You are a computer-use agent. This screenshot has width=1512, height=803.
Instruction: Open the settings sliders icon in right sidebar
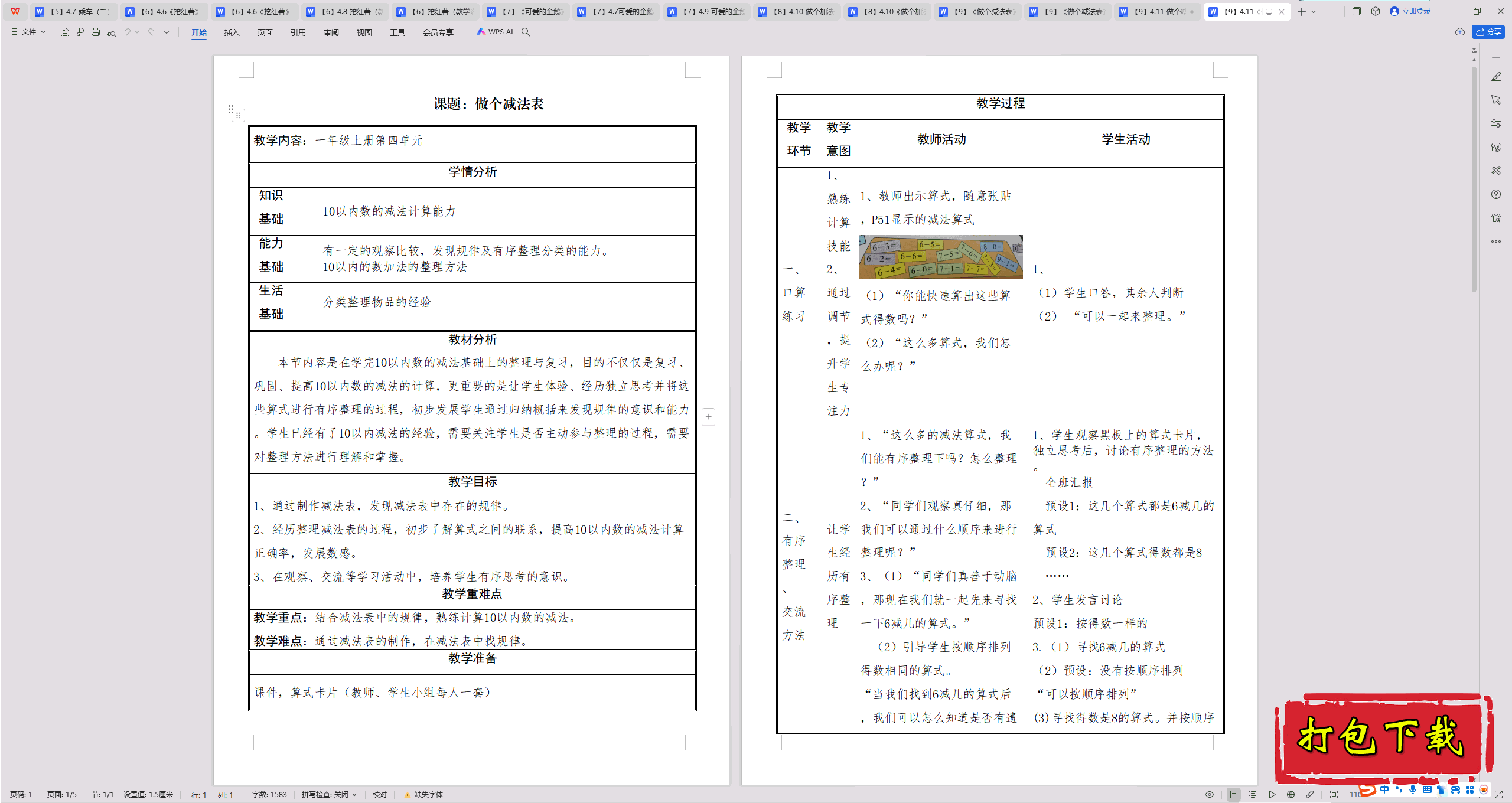click(x=1496, y=123)
